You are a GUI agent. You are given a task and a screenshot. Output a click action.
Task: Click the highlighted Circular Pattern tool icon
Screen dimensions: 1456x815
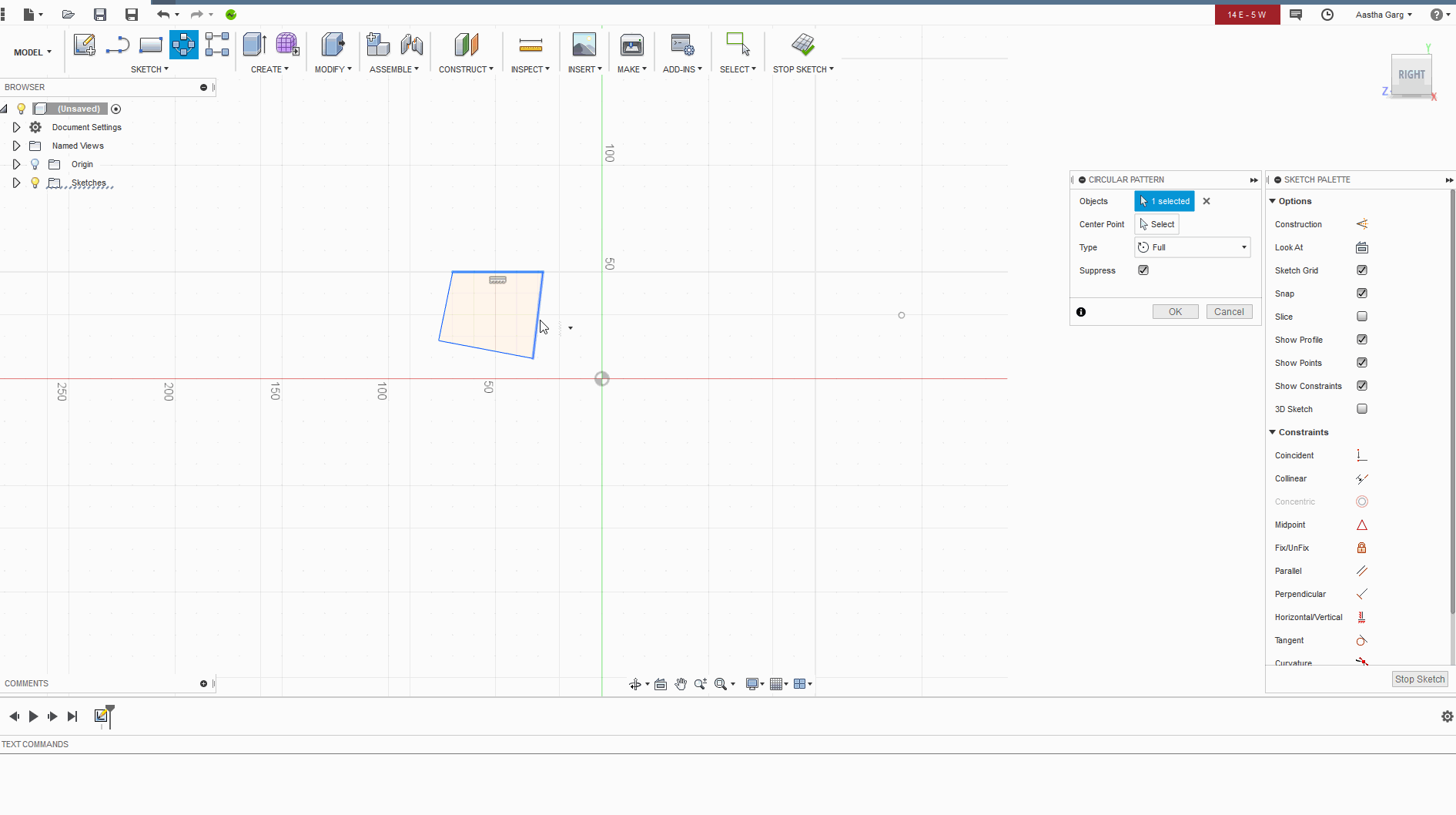point(183,45)
